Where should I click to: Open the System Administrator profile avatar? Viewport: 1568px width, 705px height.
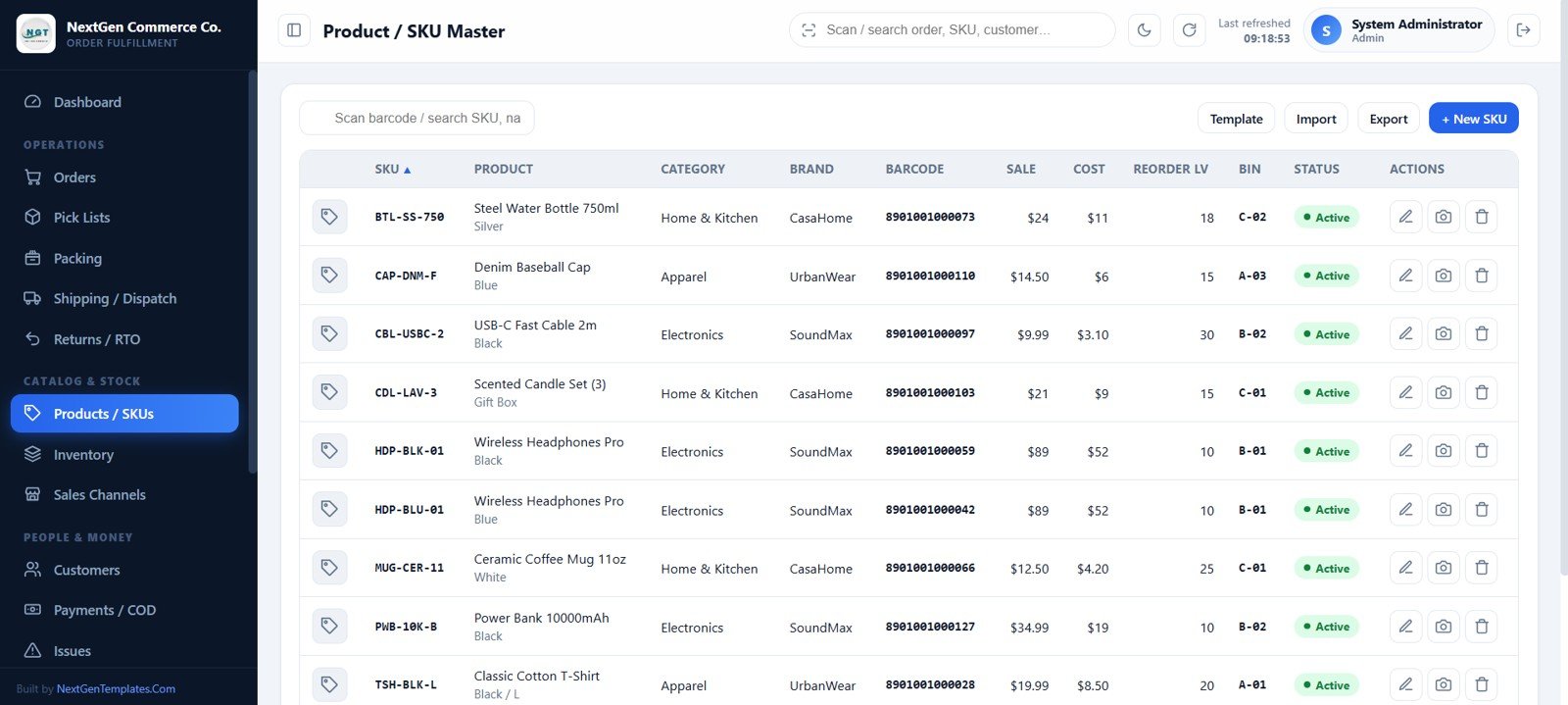(1326, 30)
